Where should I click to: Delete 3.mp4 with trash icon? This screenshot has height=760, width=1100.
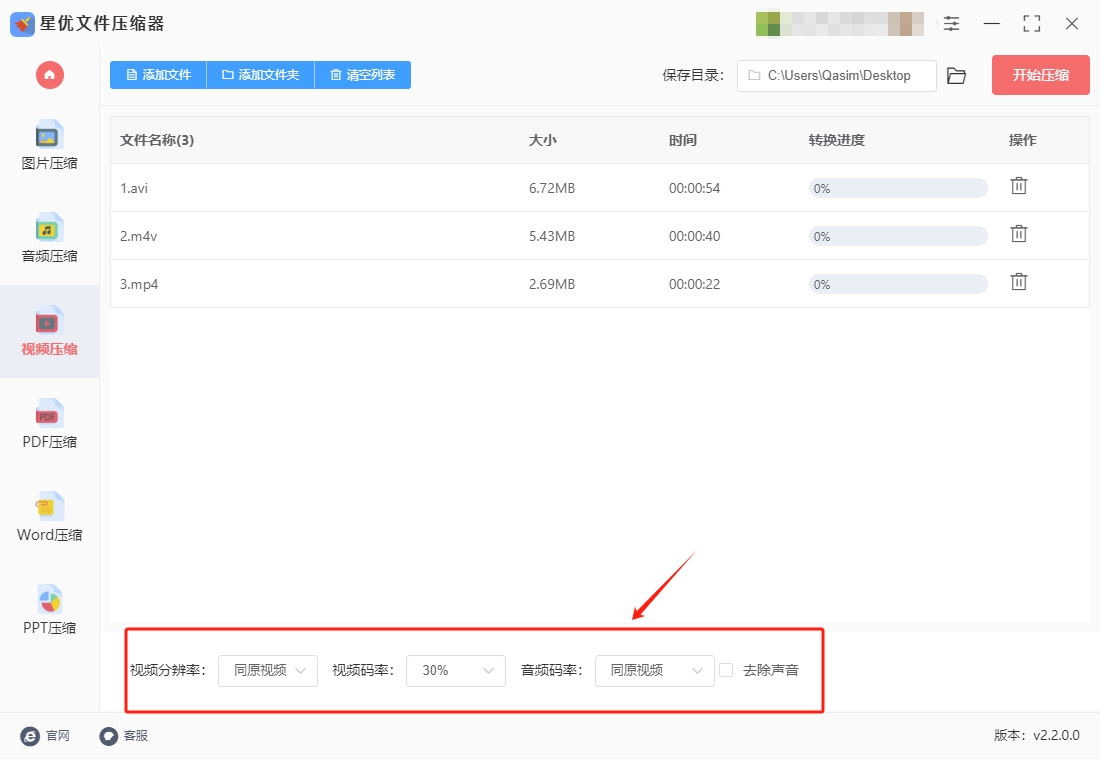[1019, 282]
